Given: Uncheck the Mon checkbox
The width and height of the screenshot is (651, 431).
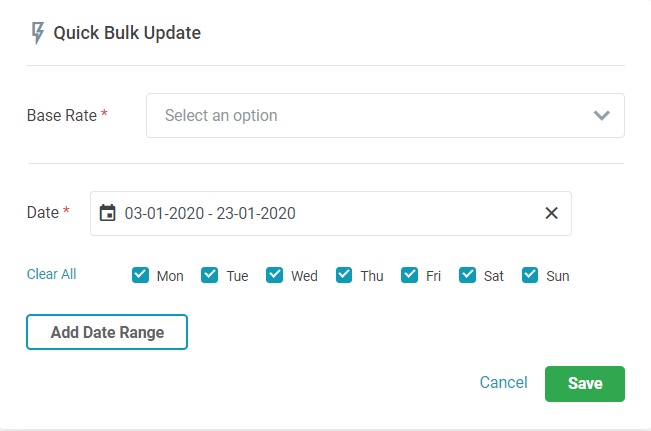Looking at the screenshot, I should [141, 275].
